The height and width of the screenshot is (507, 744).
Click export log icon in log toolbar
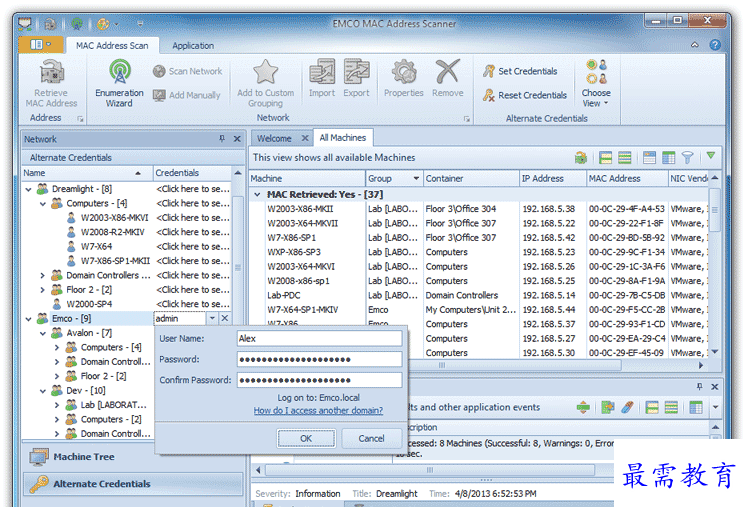[x=607, y=407]
